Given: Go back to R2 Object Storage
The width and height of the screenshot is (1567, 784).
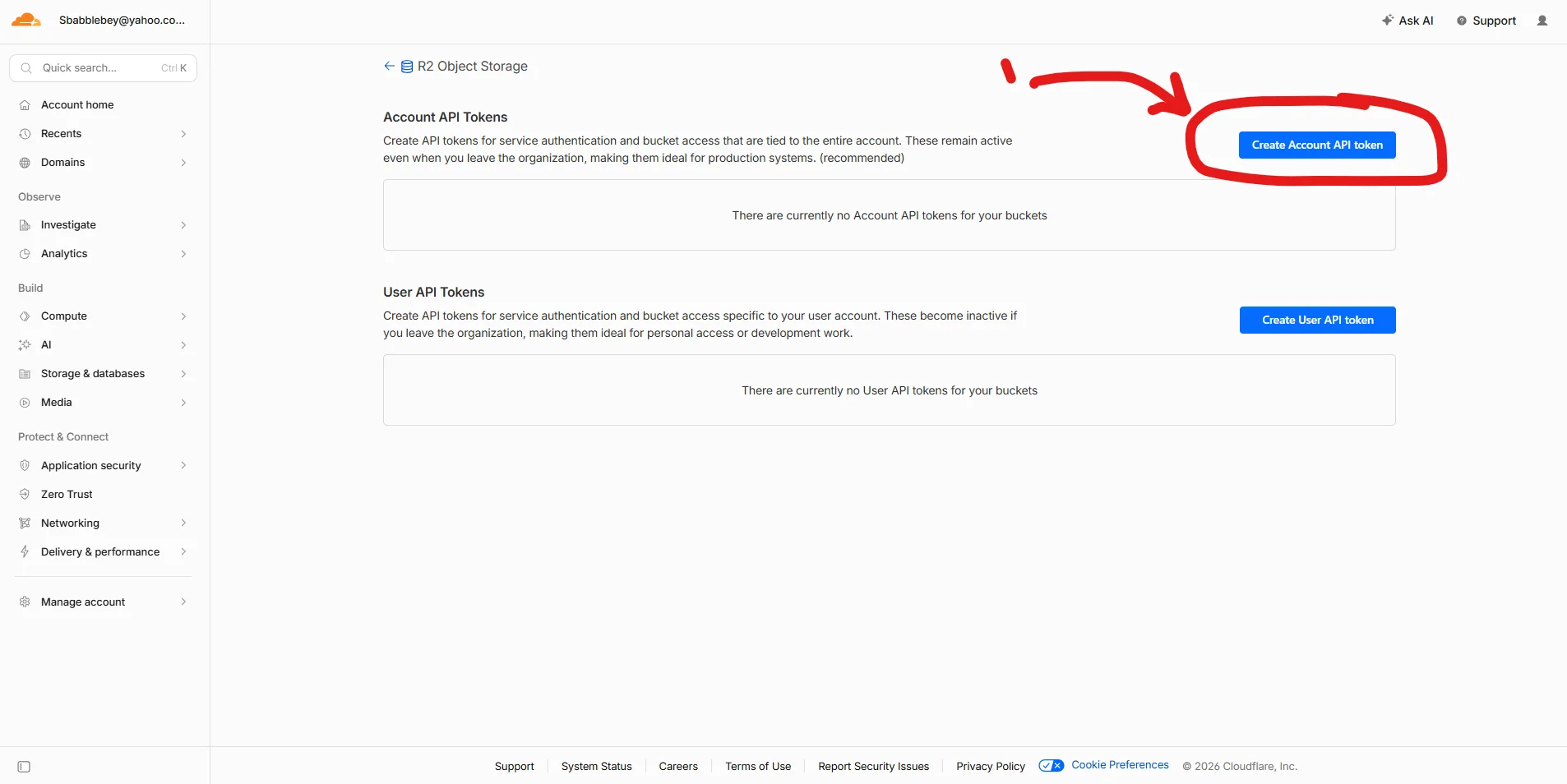Looking at the screenshot, I should [455, 66].
